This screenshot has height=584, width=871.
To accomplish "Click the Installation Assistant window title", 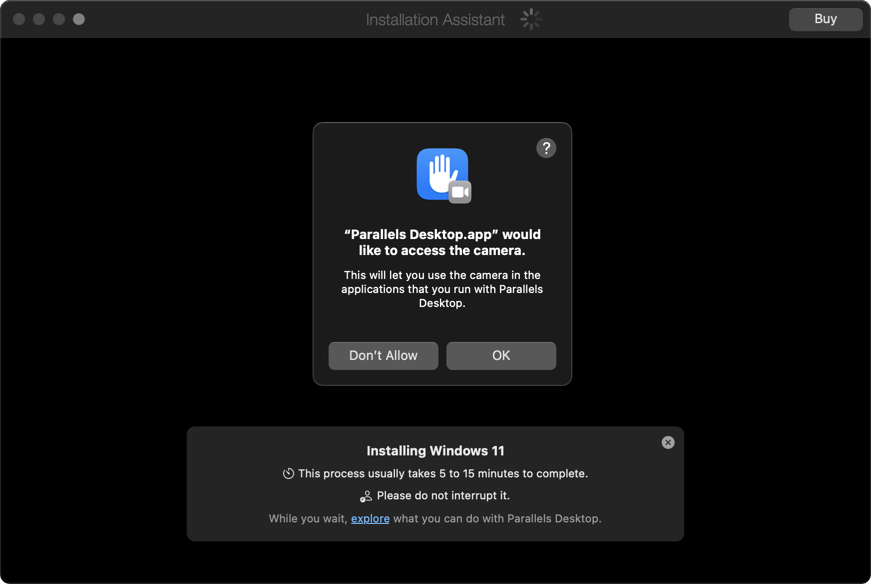I will coord(435,19).
